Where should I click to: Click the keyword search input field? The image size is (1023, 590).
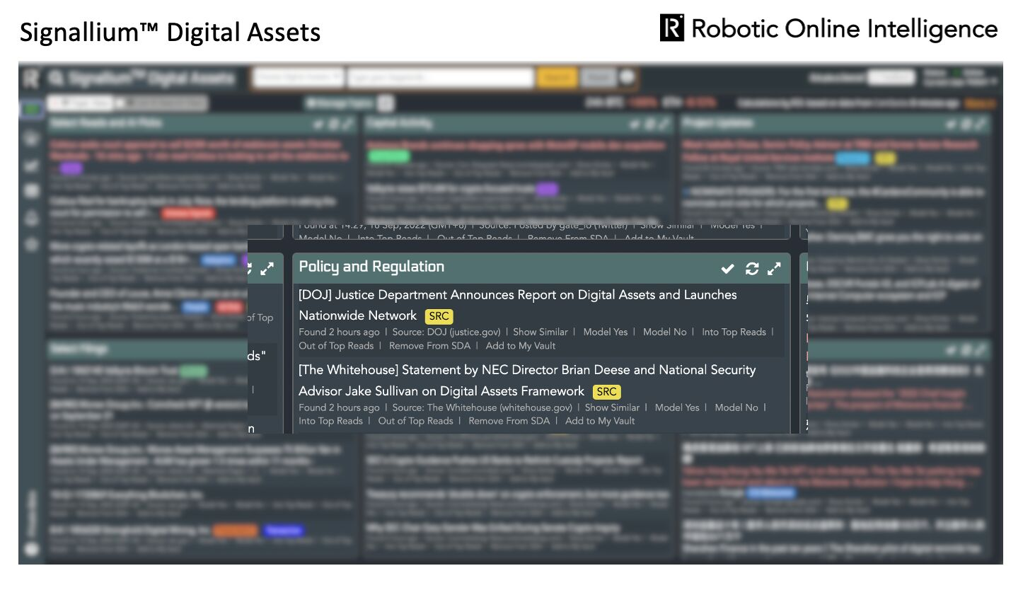click(440, 78)
